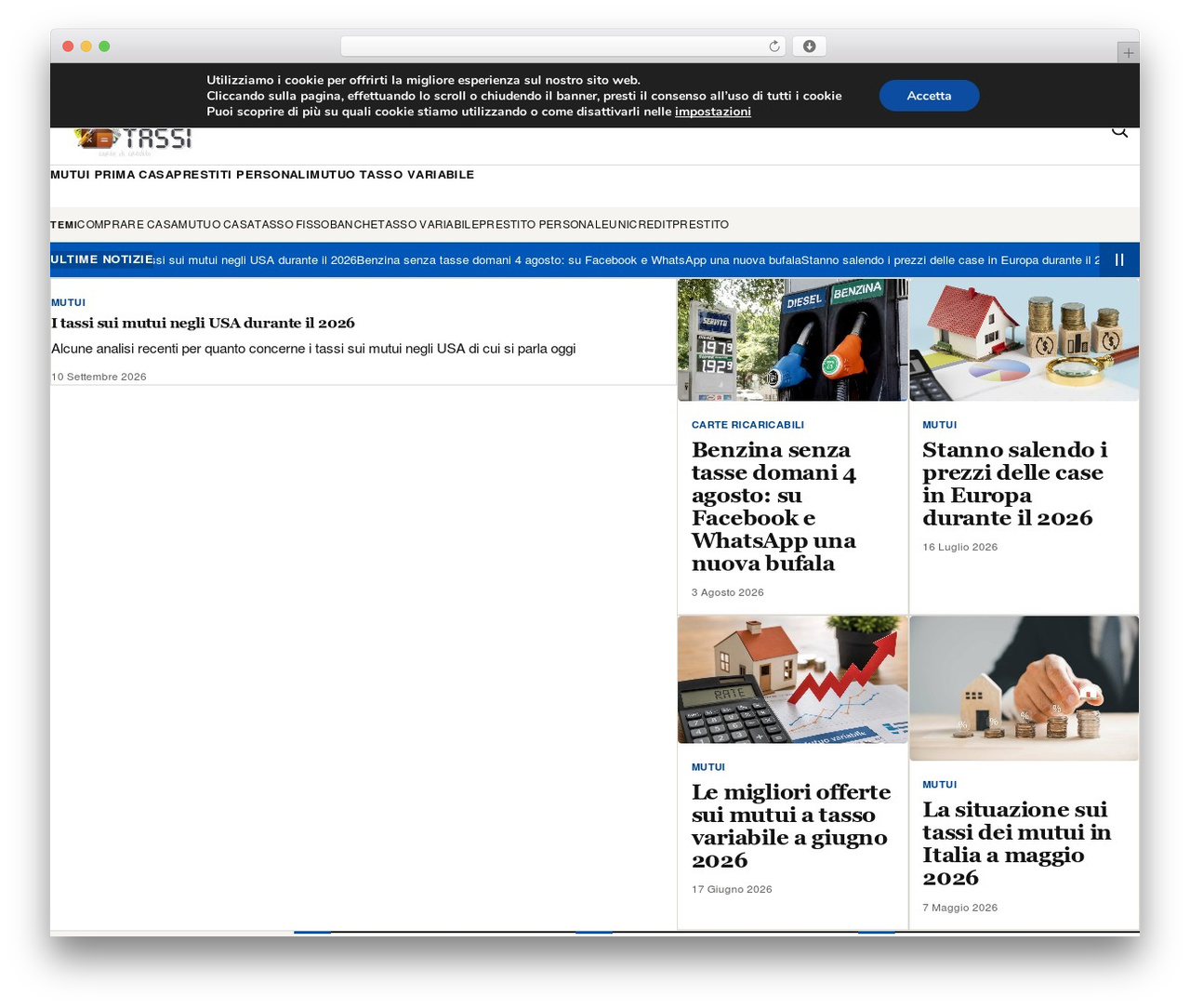Select the Prestito topic link
This screenshot has width=1190, height=1008.
(700, 225)
